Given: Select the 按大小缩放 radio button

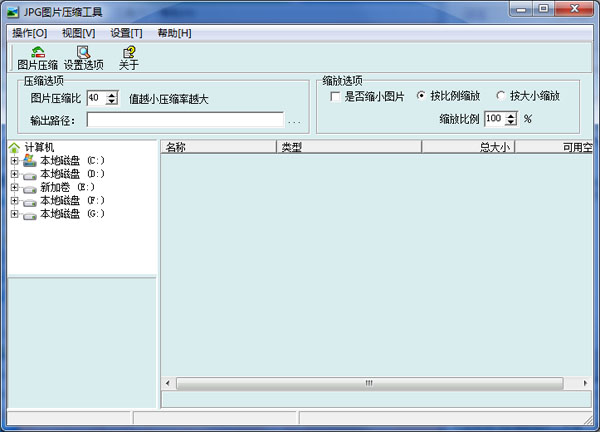Looking at the screenshot, I should click(x=501, y=96).
